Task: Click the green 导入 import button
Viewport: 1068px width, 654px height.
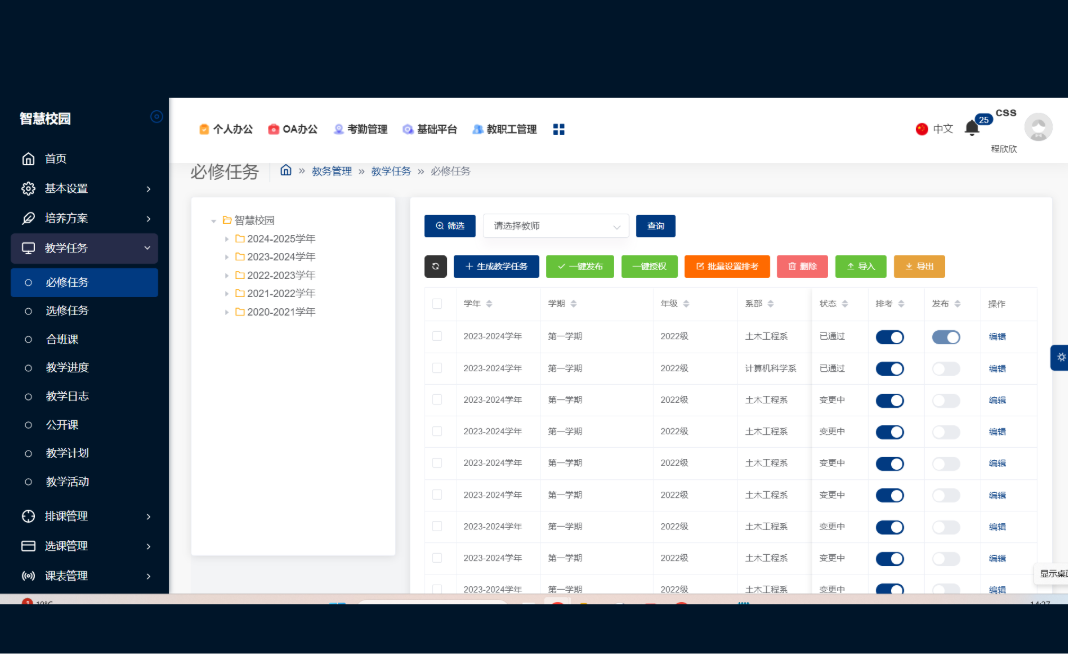Action: tap(860, 266)
